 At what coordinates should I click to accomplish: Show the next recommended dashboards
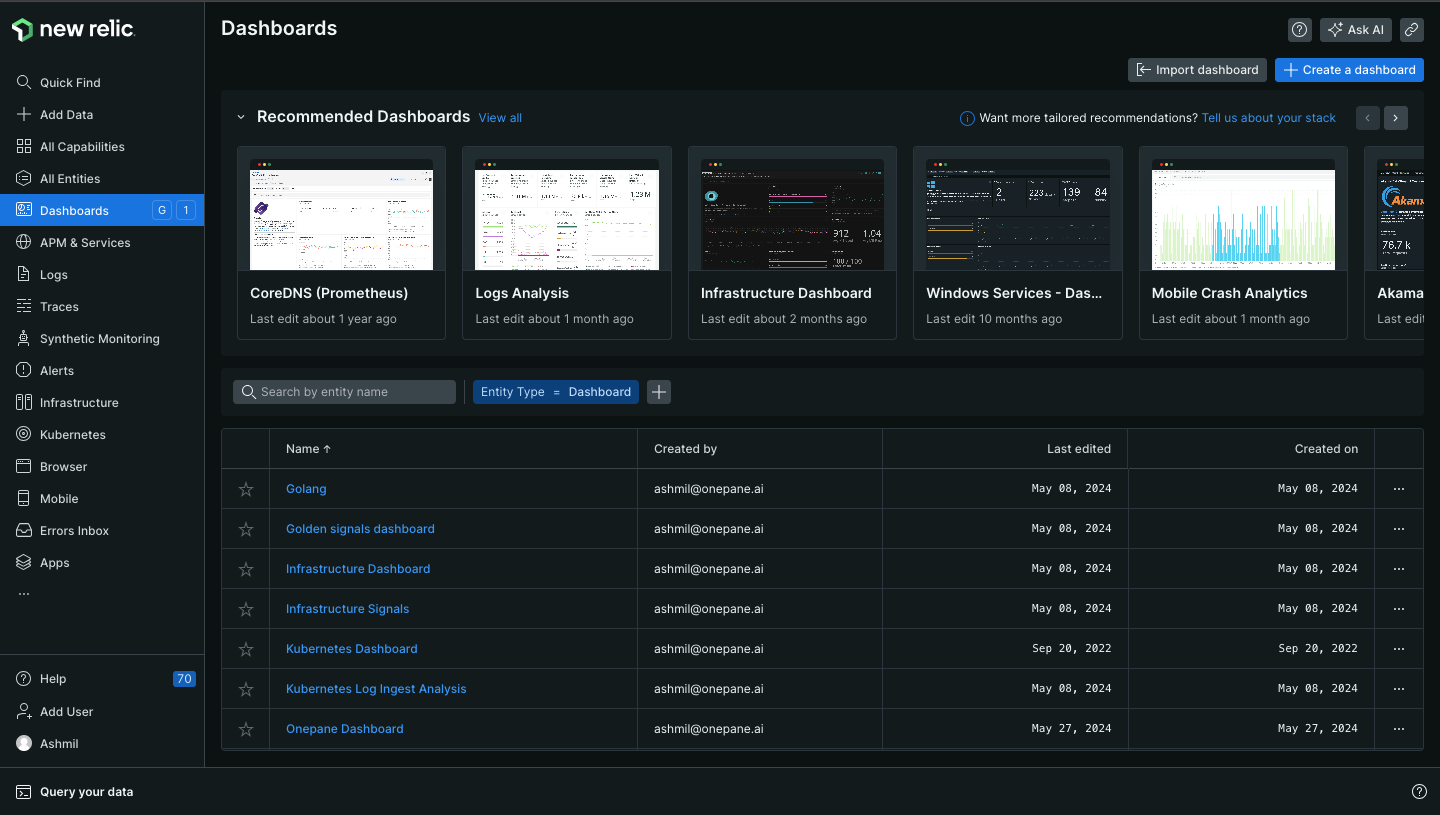1396,118
